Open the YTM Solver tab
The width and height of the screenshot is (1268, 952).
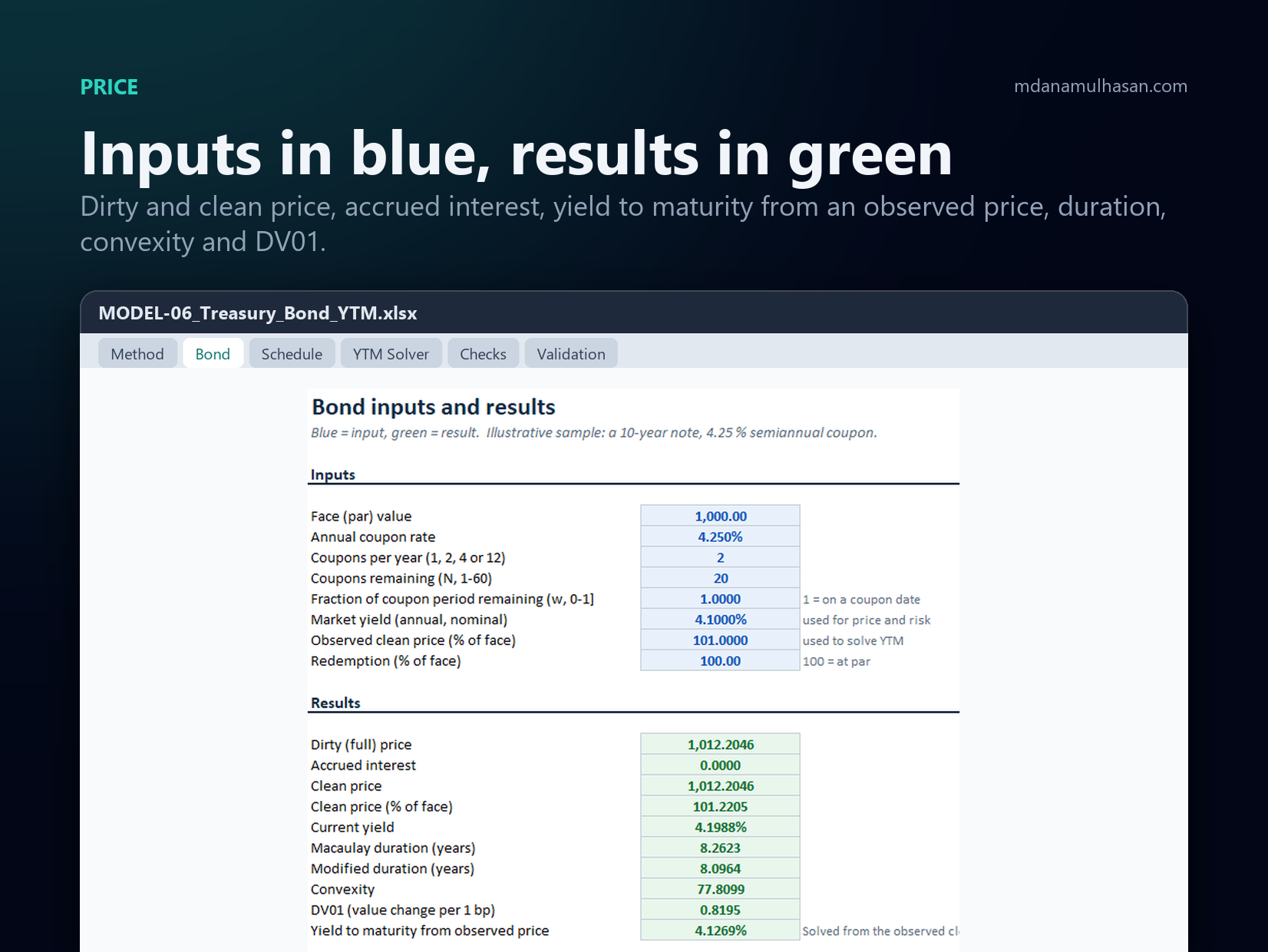tap(391, 354)
